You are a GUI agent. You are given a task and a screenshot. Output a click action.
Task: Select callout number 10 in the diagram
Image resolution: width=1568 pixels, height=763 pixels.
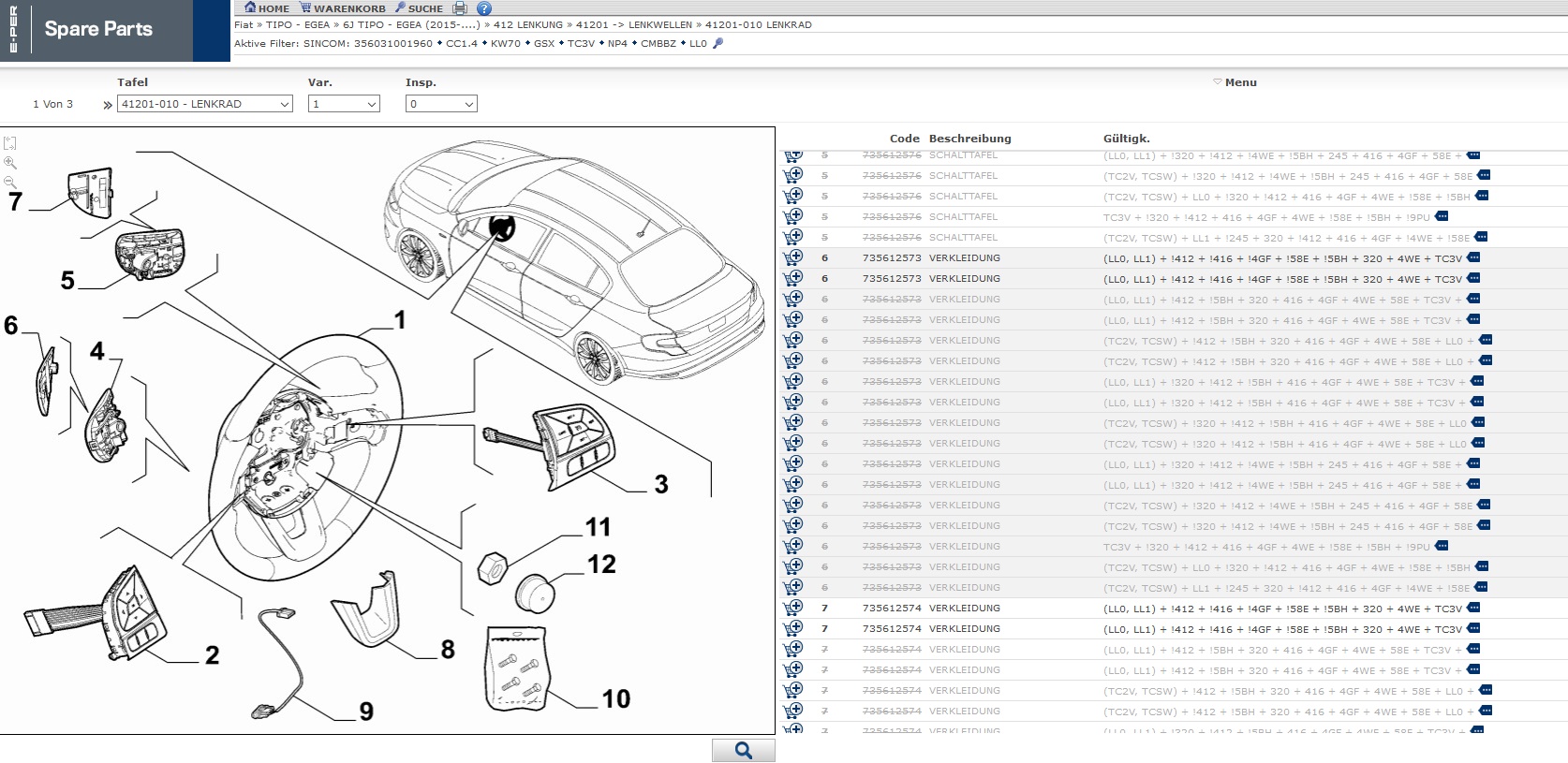click(x=615, y=698)
